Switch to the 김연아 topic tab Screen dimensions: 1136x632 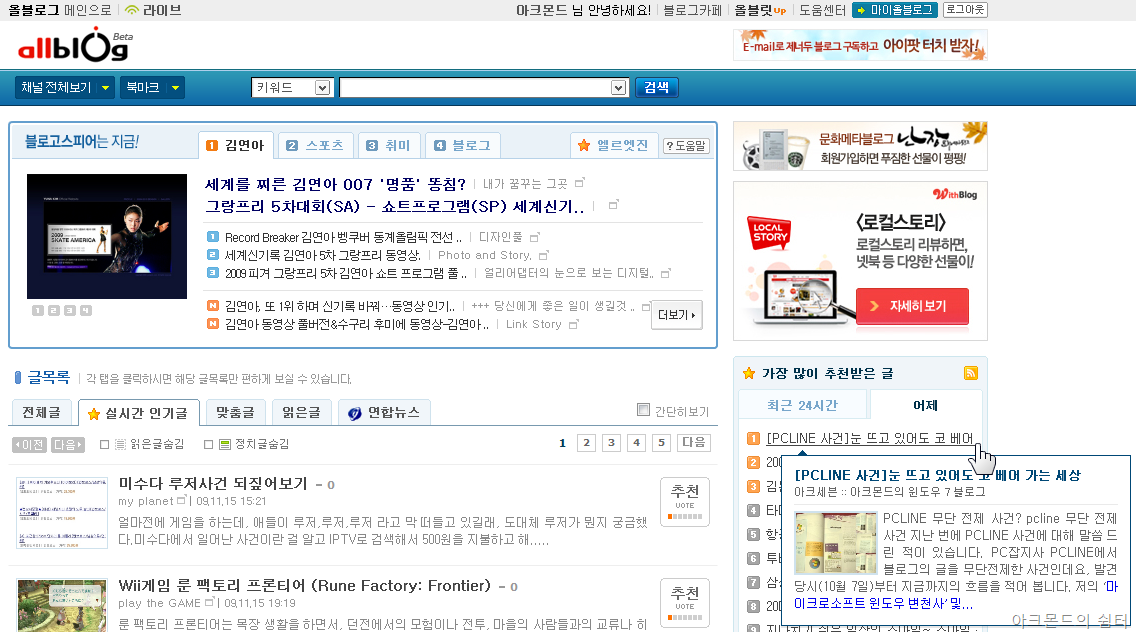point(235,146)
